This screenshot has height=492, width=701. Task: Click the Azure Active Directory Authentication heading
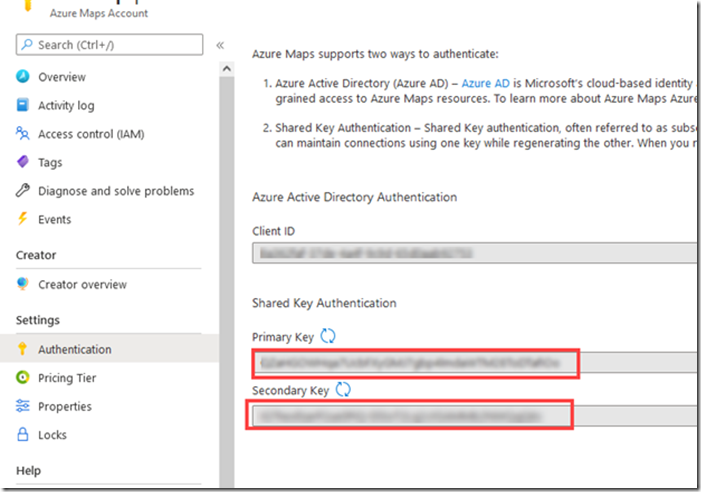355,197
